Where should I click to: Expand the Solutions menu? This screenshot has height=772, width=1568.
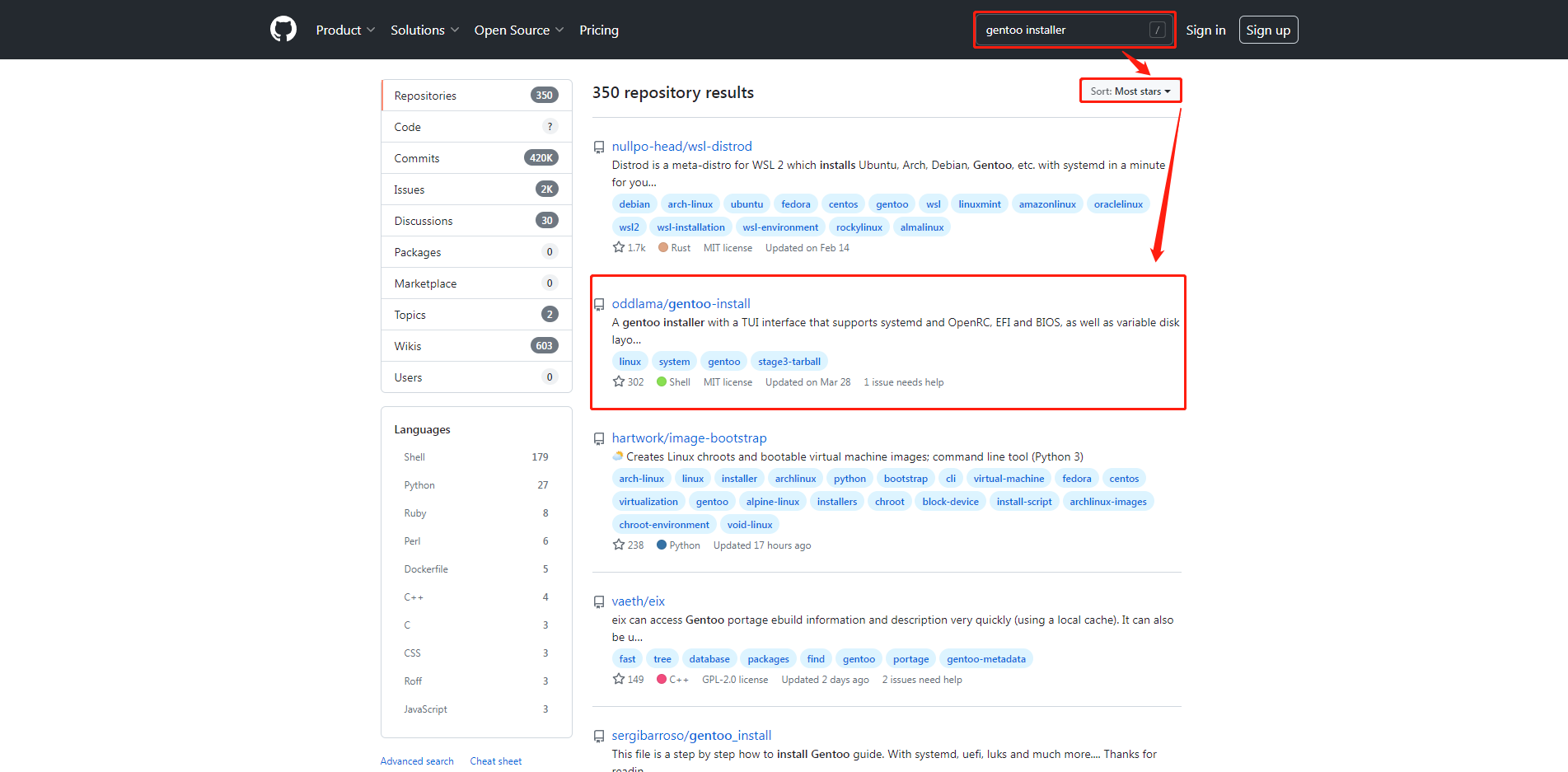424,30
